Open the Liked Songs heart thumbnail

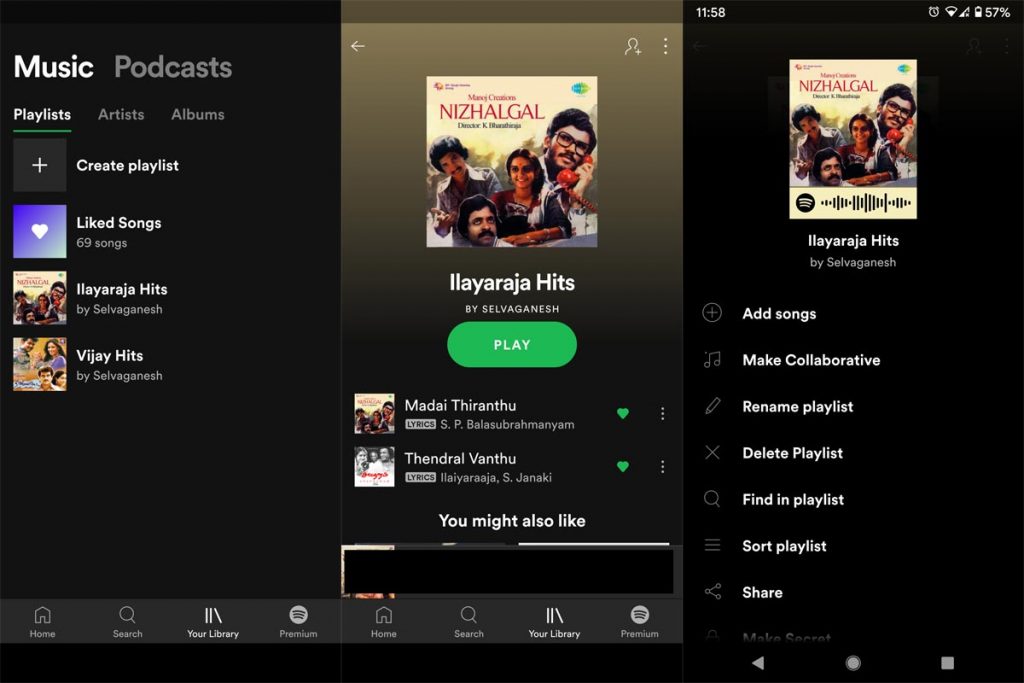click(40, 231)
